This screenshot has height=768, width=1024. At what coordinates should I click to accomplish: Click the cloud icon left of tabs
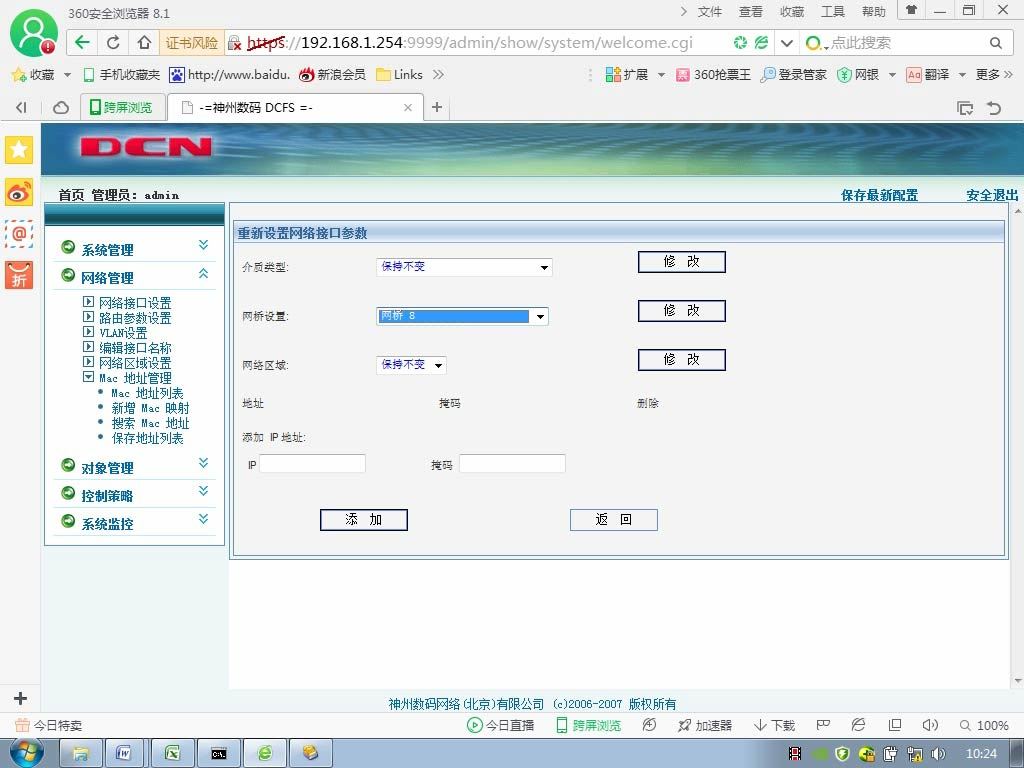(61, 108)
